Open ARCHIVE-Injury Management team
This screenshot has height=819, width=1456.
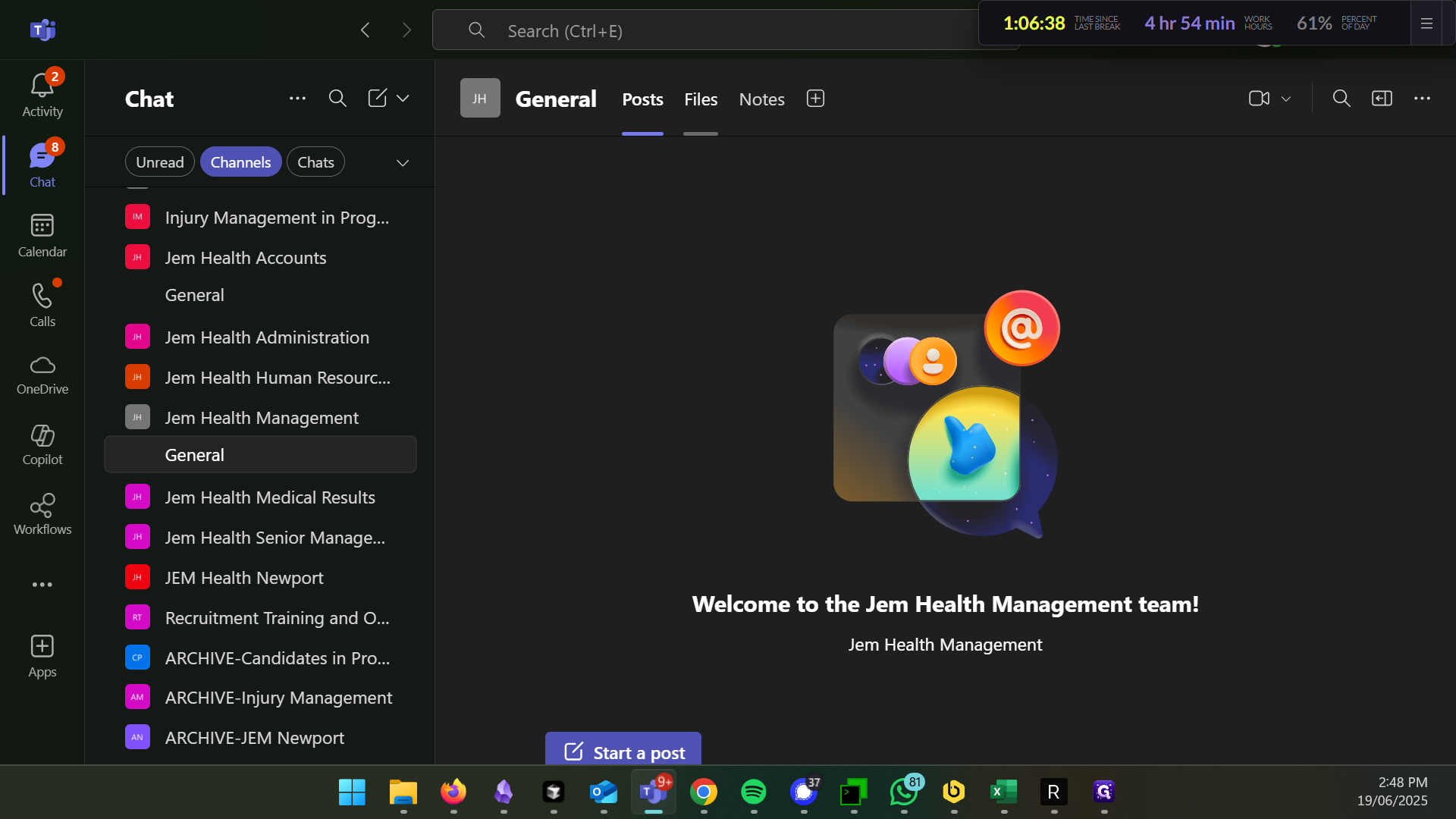pos(260,698)
